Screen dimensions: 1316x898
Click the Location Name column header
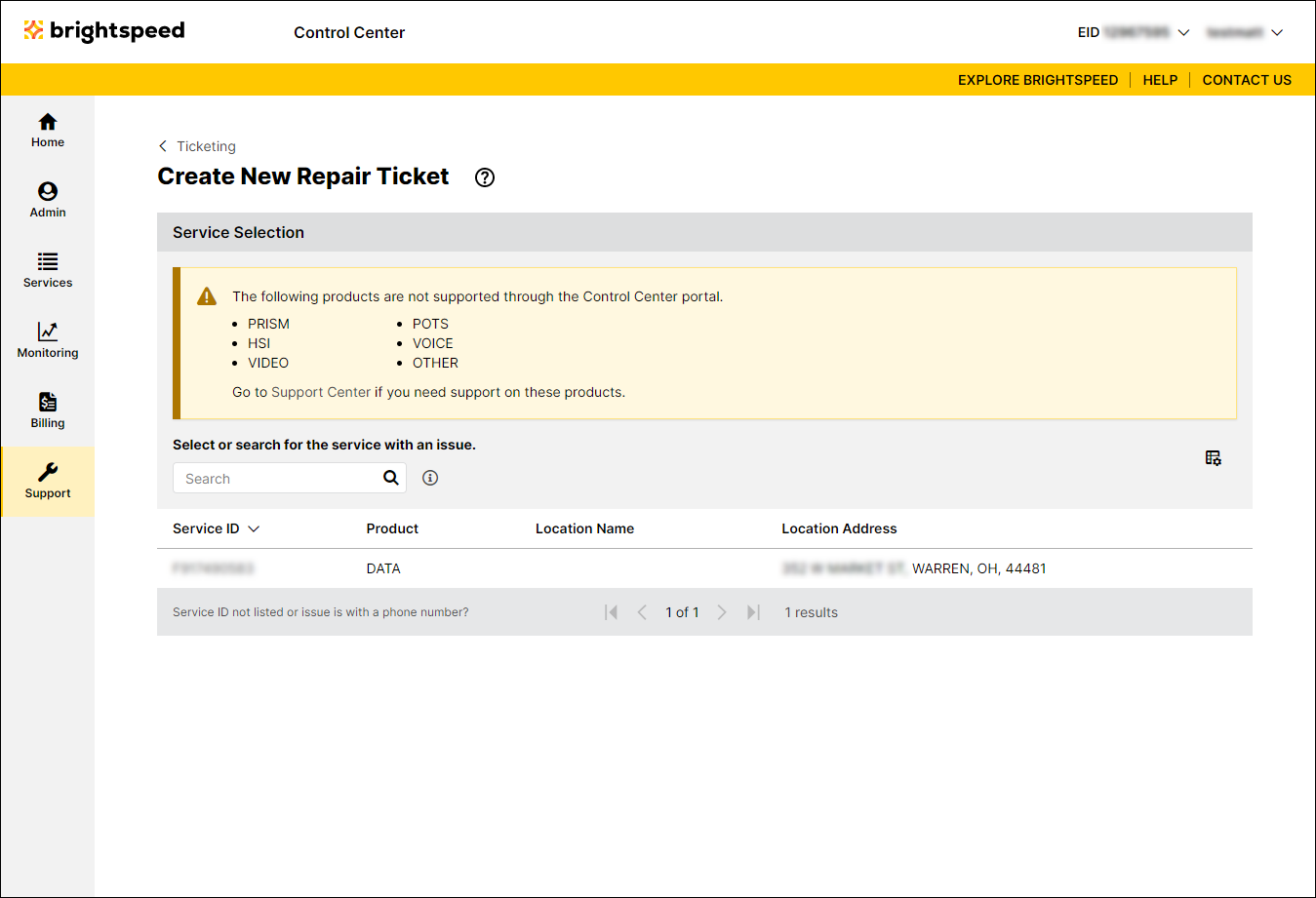584,528
